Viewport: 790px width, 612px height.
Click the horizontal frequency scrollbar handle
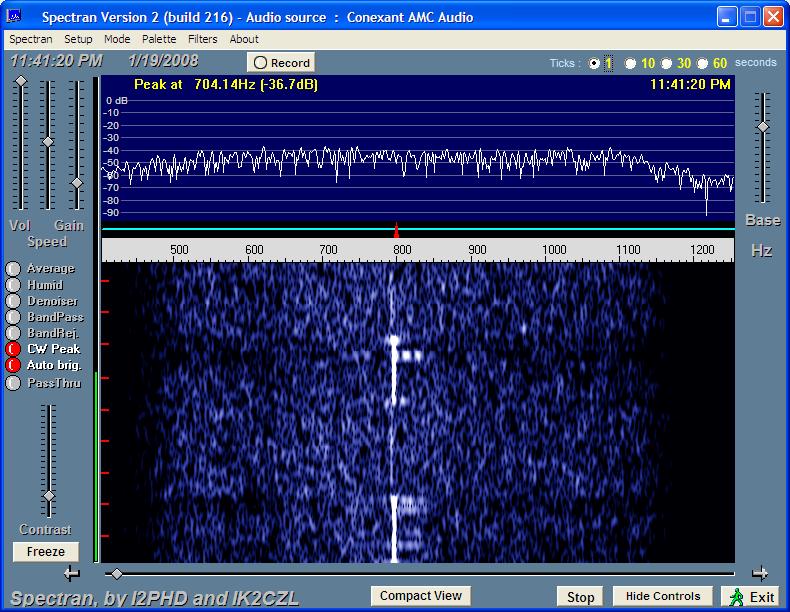(116, 574)
